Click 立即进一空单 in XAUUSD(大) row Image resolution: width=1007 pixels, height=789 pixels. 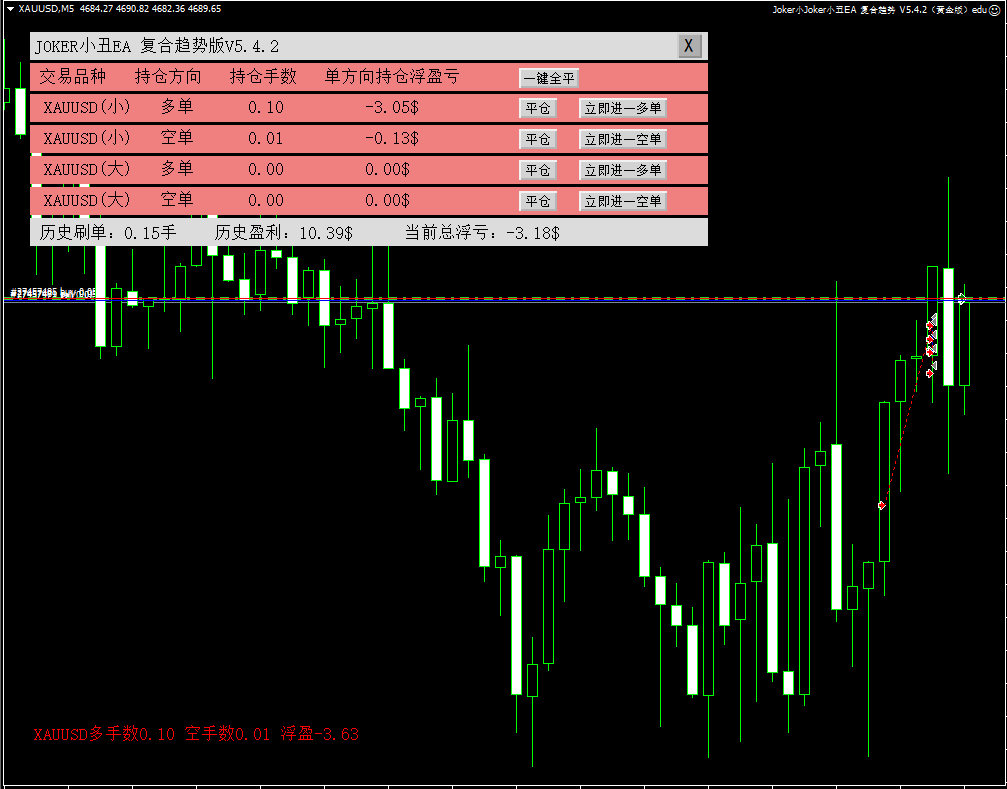pyautogui.click(x=622, y=202)
